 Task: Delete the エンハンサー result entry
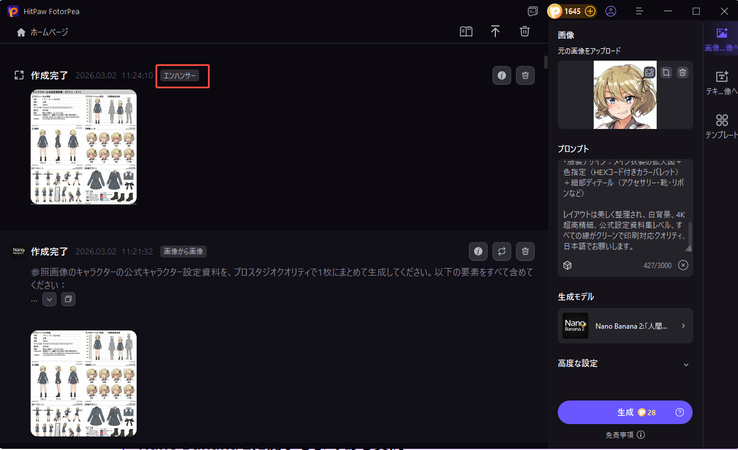(x=525, y=75)
